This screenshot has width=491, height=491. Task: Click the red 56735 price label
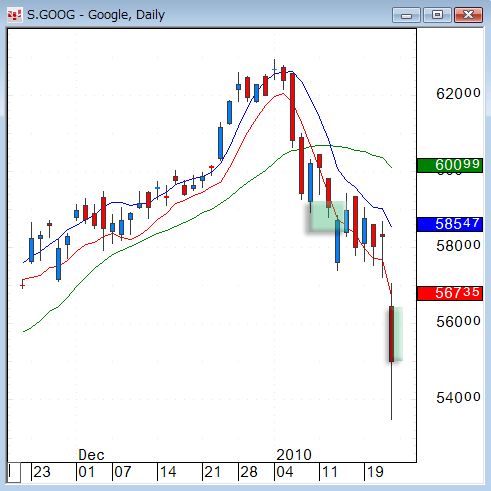pos(450,293)
